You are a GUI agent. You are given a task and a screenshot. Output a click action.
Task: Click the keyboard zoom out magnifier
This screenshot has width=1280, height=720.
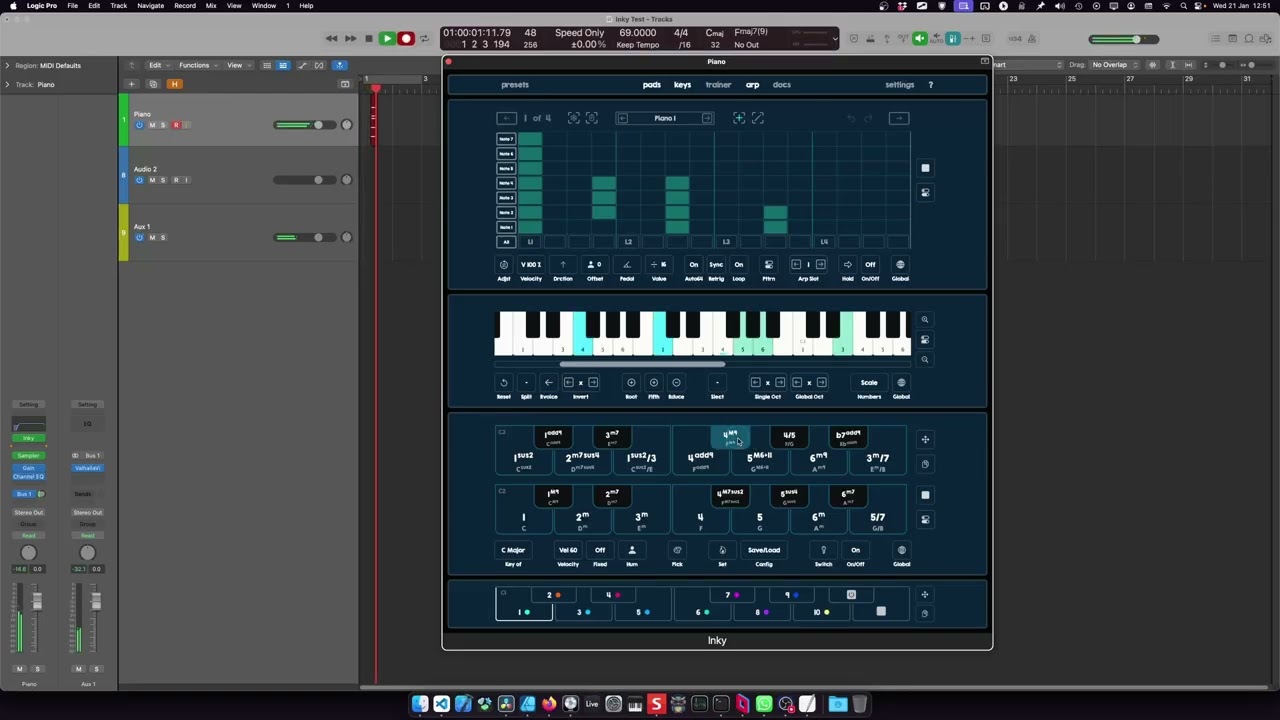coord(925,359)
